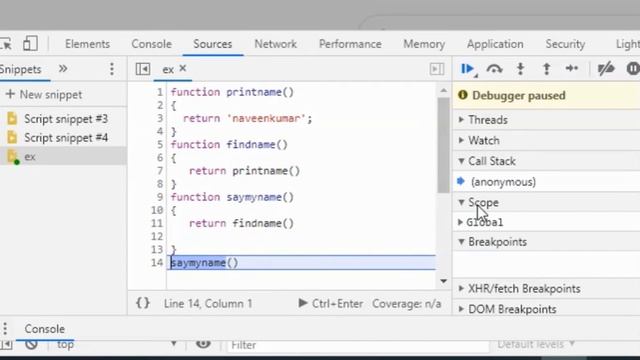Step into next function call
The height and width of the screenshot is (360, 640).
pos(520,69)
